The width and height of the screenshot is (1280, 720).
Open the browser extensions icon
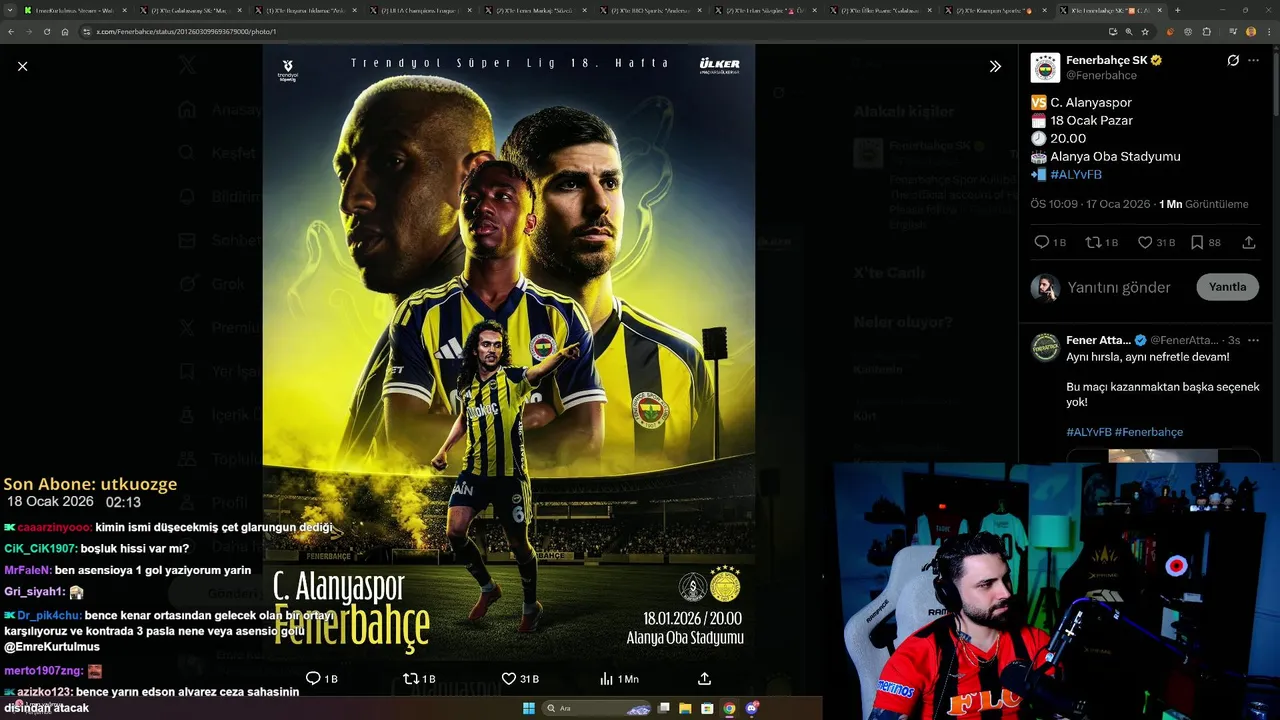tap(1206, 31)
